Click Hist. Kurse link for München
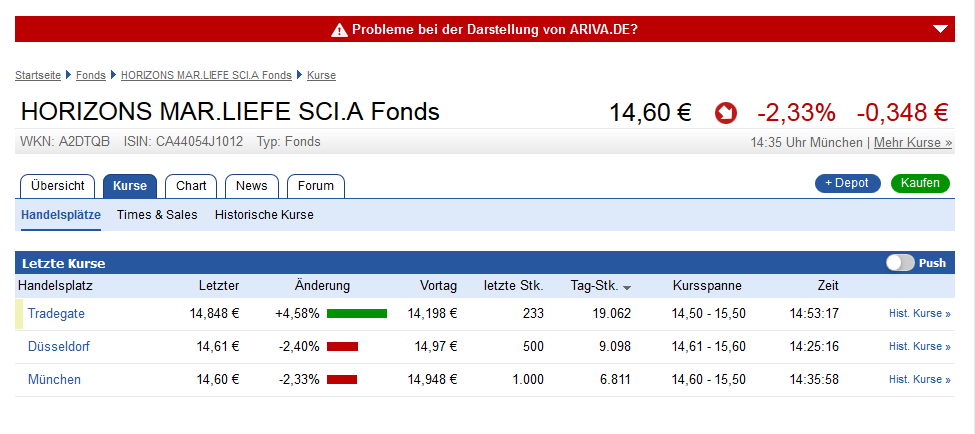The image size is (975, 434). coord(919,379)
